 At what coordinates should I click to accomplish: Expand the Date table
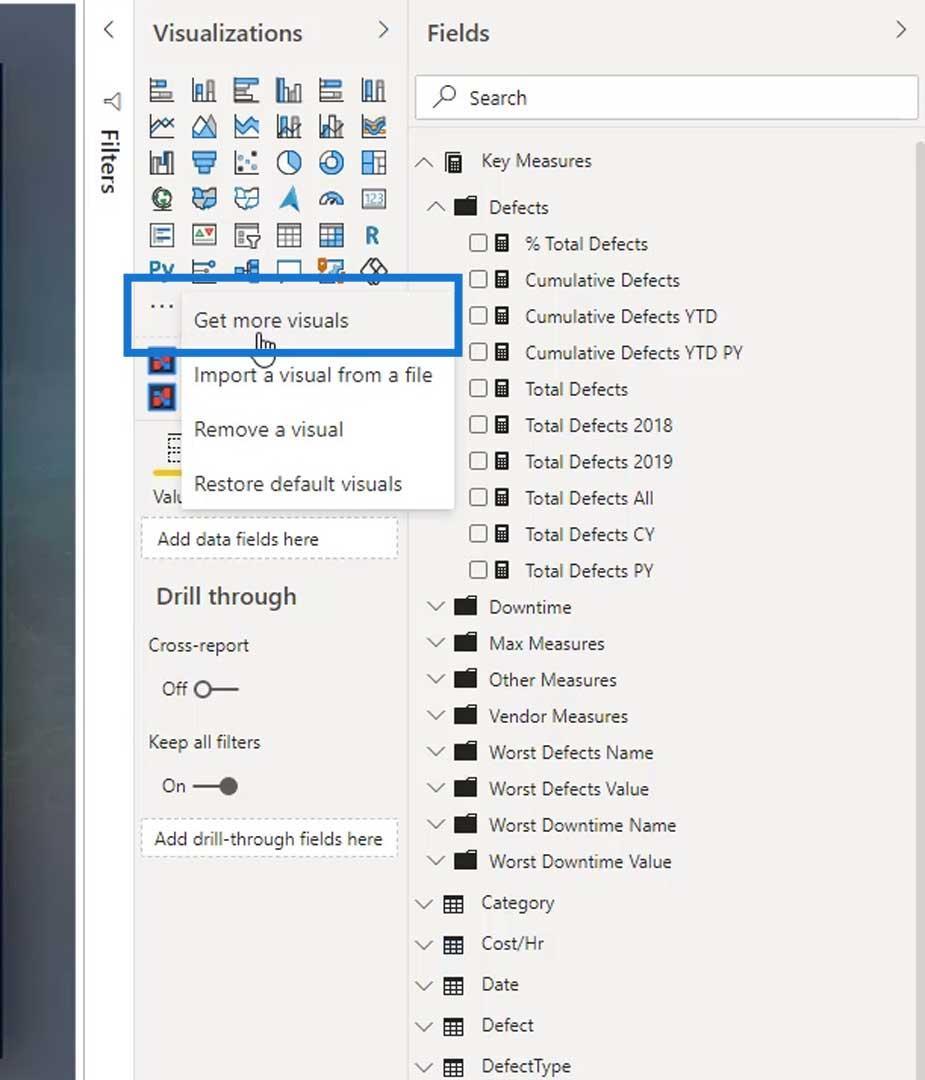tap(424, 986)
